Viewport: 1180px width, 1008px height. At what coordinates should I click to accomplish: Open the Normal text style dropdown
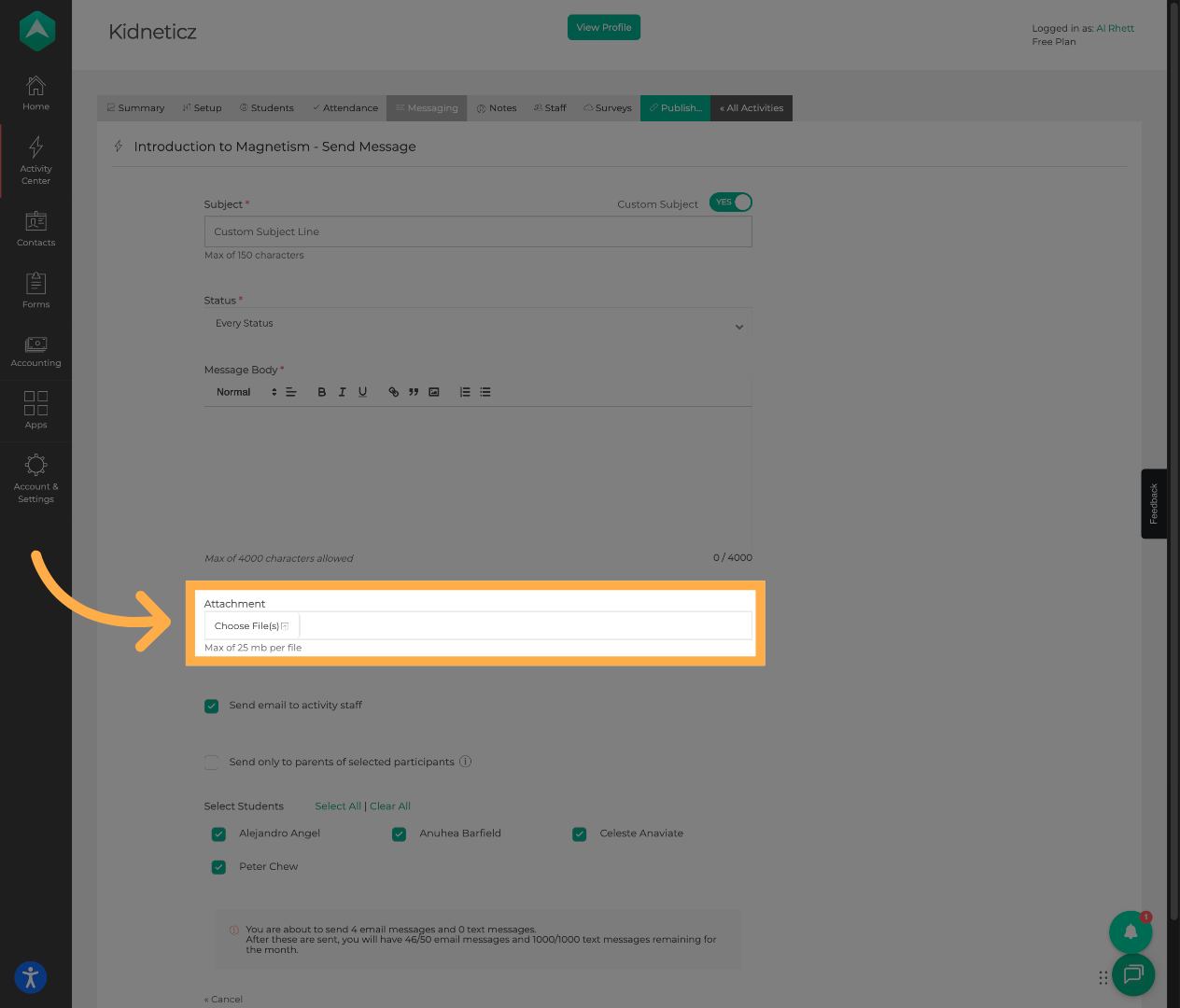(246, 392)
